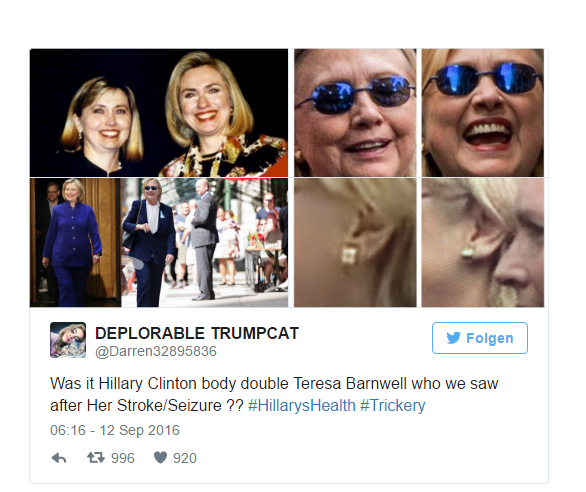Open the photo of two smiling blonde women

coord(159,113)
